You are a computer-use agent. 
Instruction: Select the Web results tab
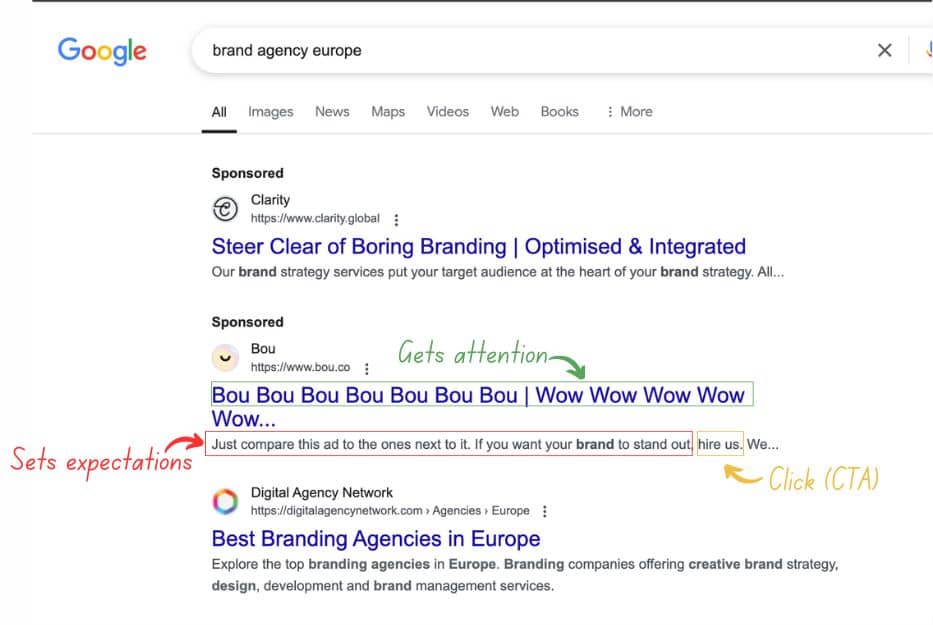(x=505, y=112)
